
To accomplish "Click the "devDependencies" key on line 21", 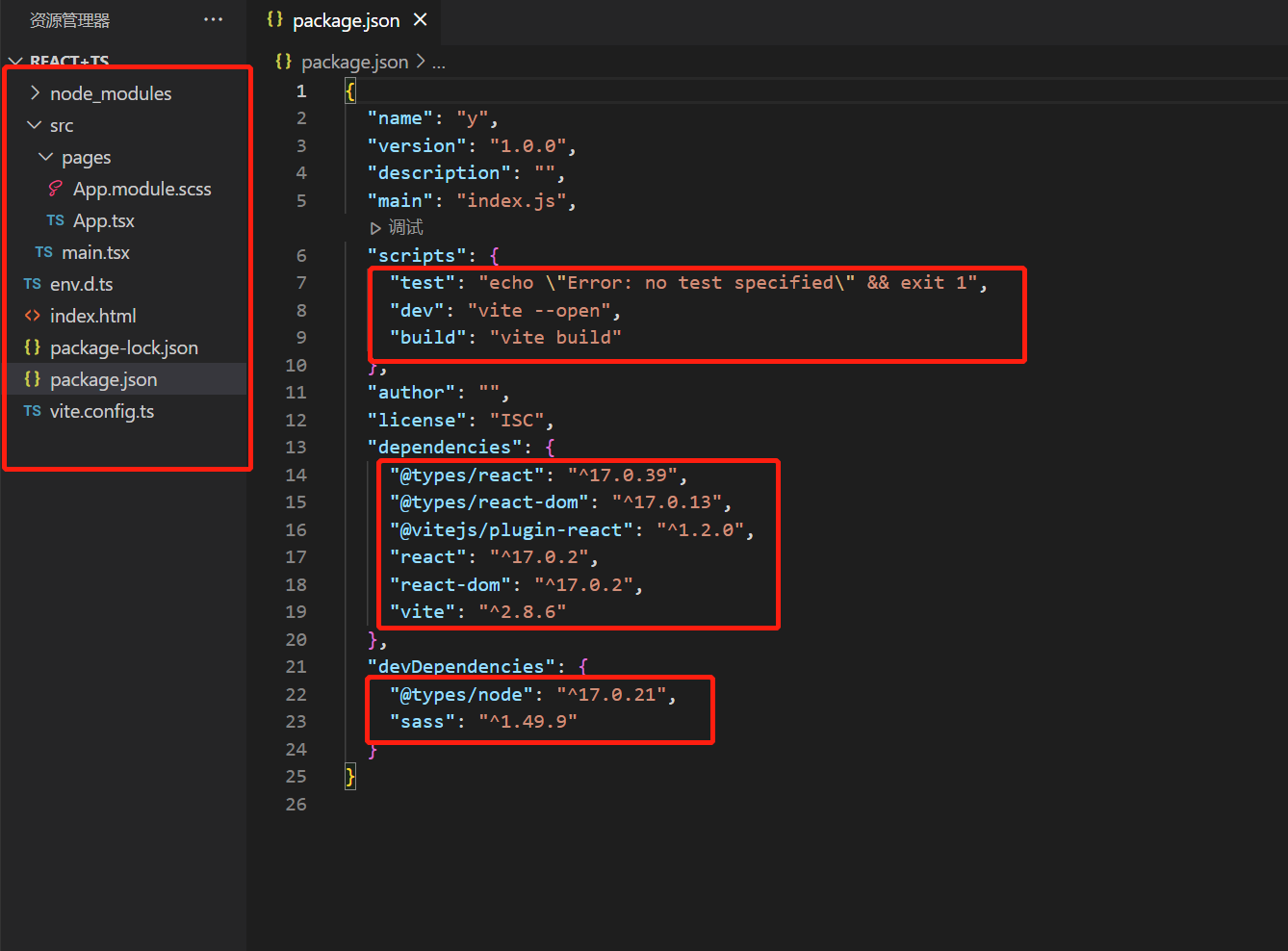I will [x=461, y=667].
